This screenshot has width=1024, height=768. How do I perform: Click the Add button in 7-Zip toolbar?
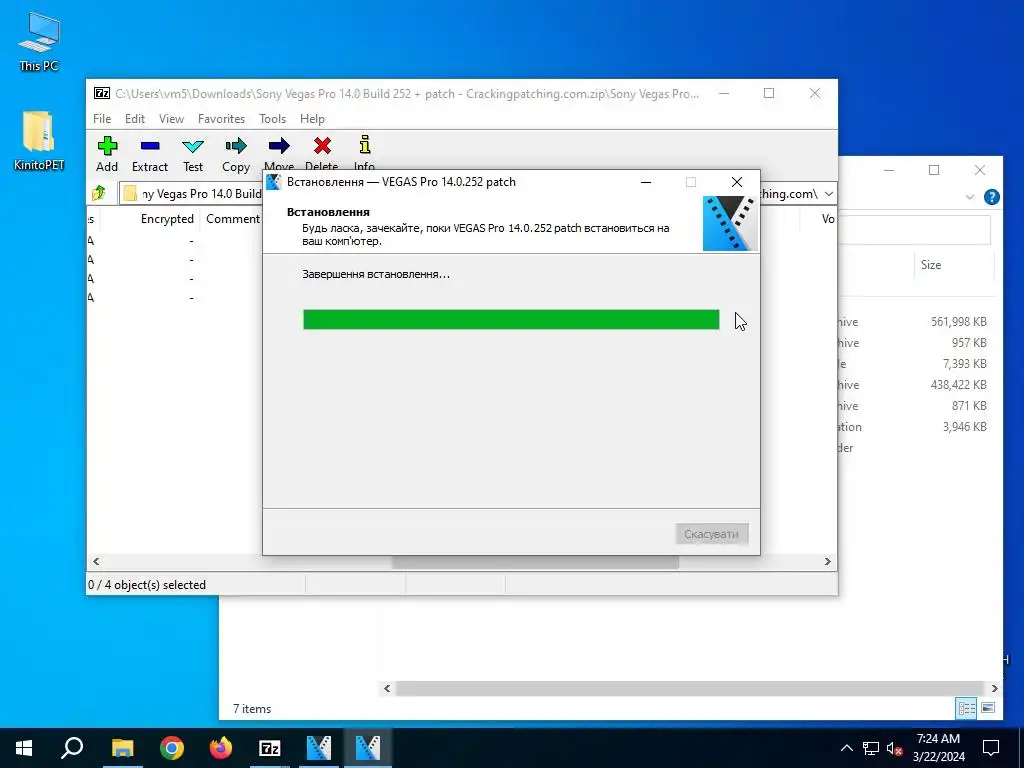pyautogui.click(x=107, y=154)
